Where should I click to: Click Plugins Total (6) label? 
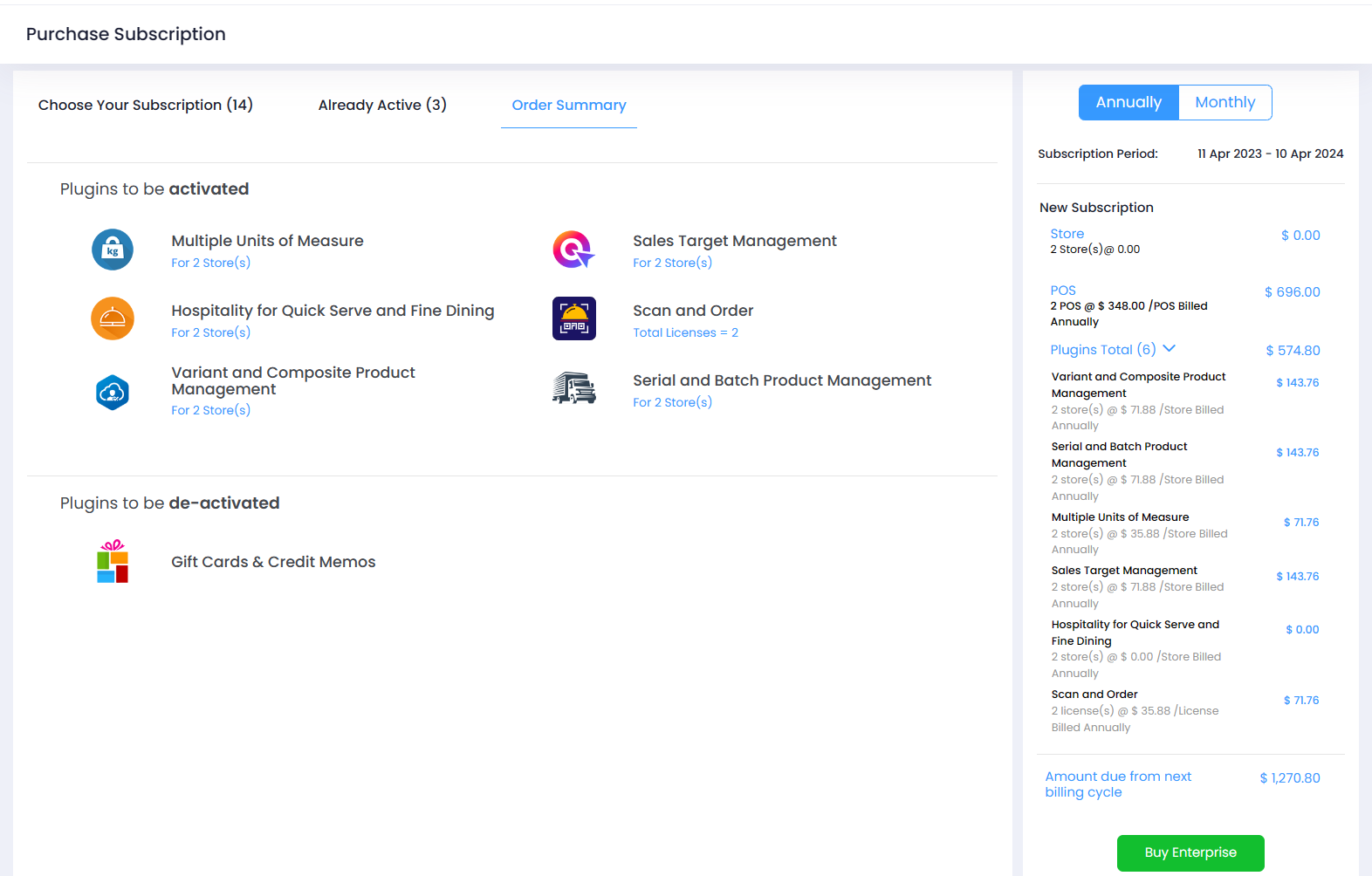point(1102,350)
